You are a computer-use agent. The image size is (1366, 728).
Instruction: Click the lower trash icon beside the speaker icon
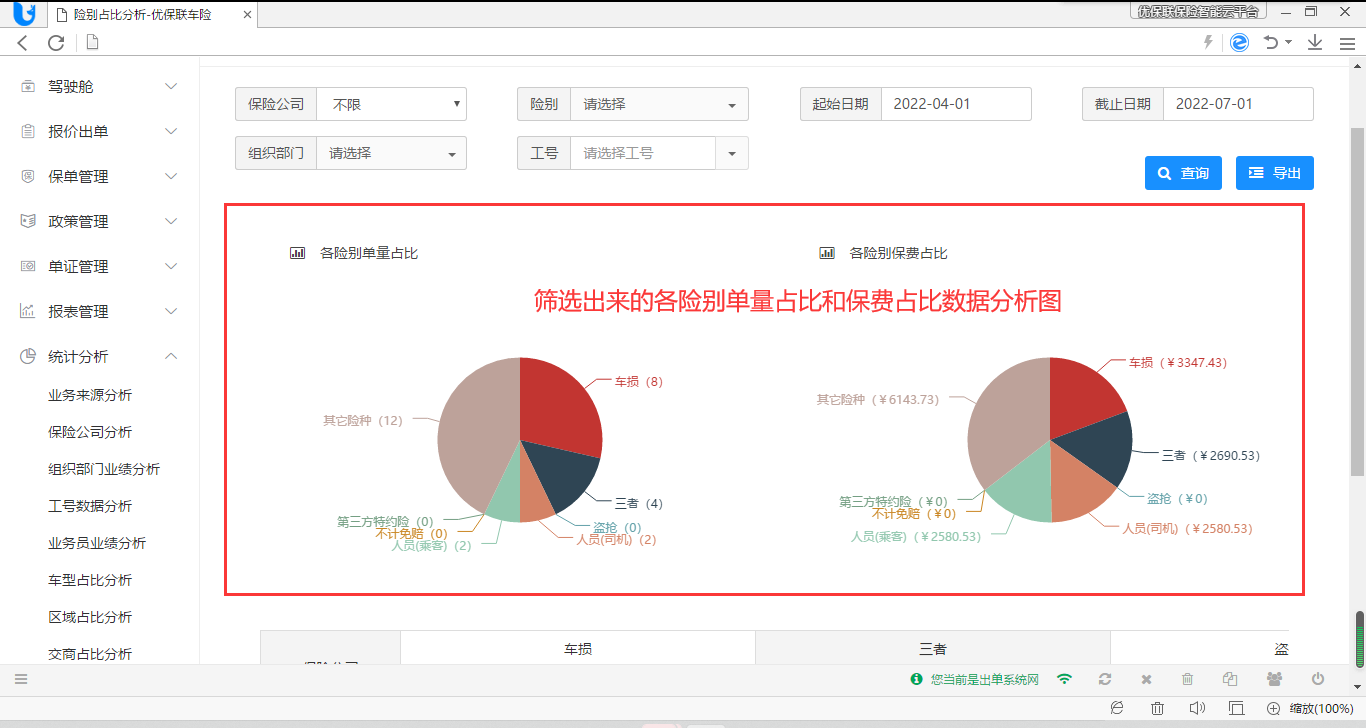click(x=1157, y=708)
